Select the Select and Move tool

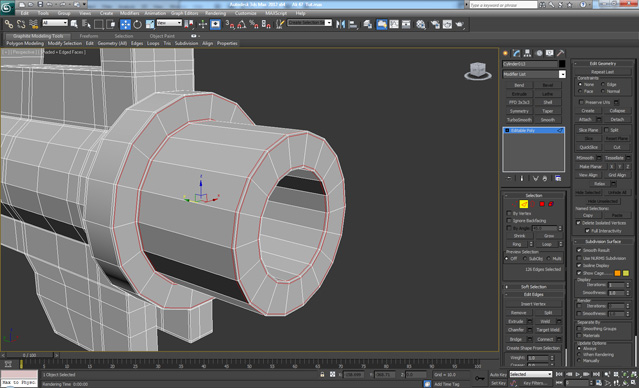coord(125,24)
